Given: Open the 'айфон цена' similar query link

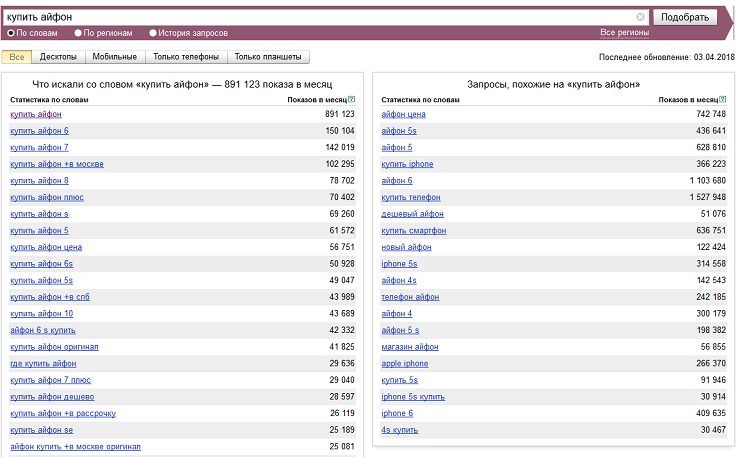Looking at the screenshot, I should [404, 114].
